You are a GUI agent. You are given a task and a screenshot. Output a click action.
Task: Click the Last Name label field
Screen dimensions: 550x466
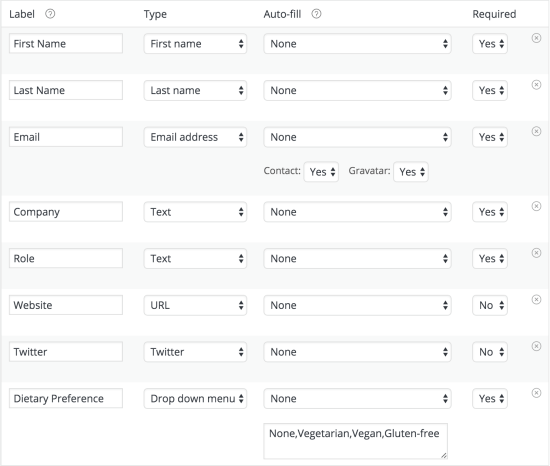(x=66, y=90)
